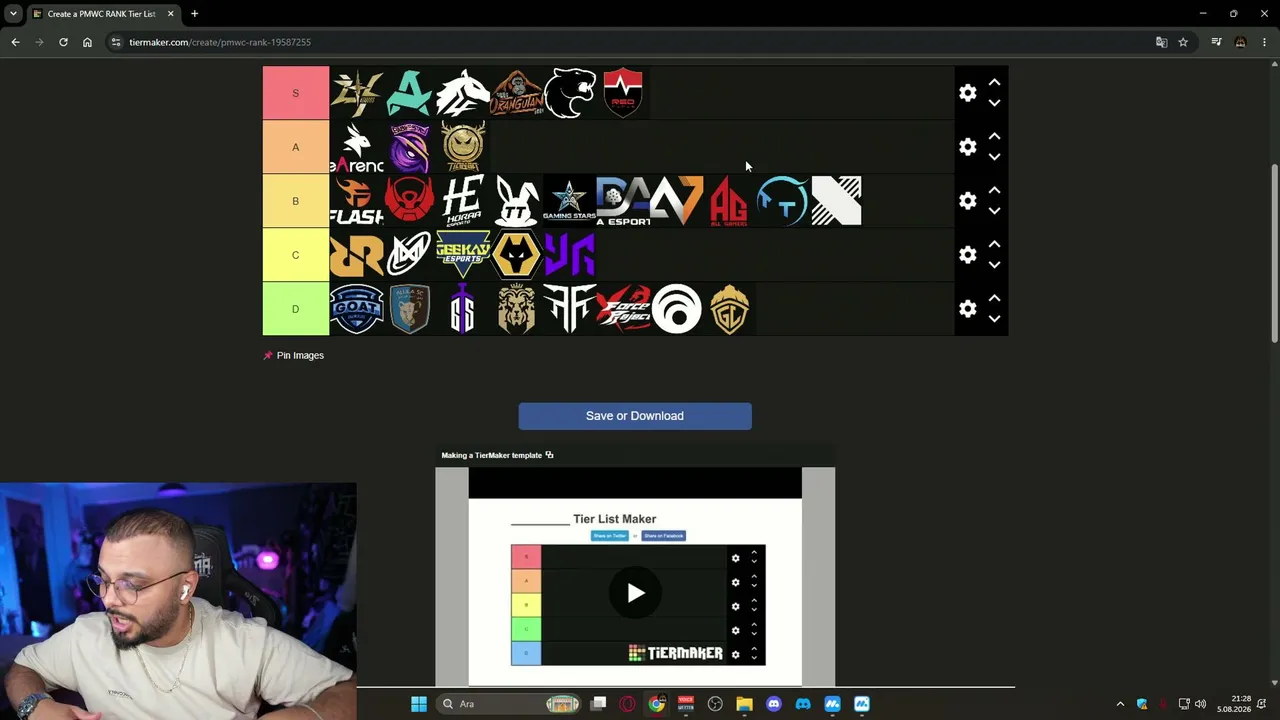
Task: Open a new browser tab
Action: pos(194,14)
